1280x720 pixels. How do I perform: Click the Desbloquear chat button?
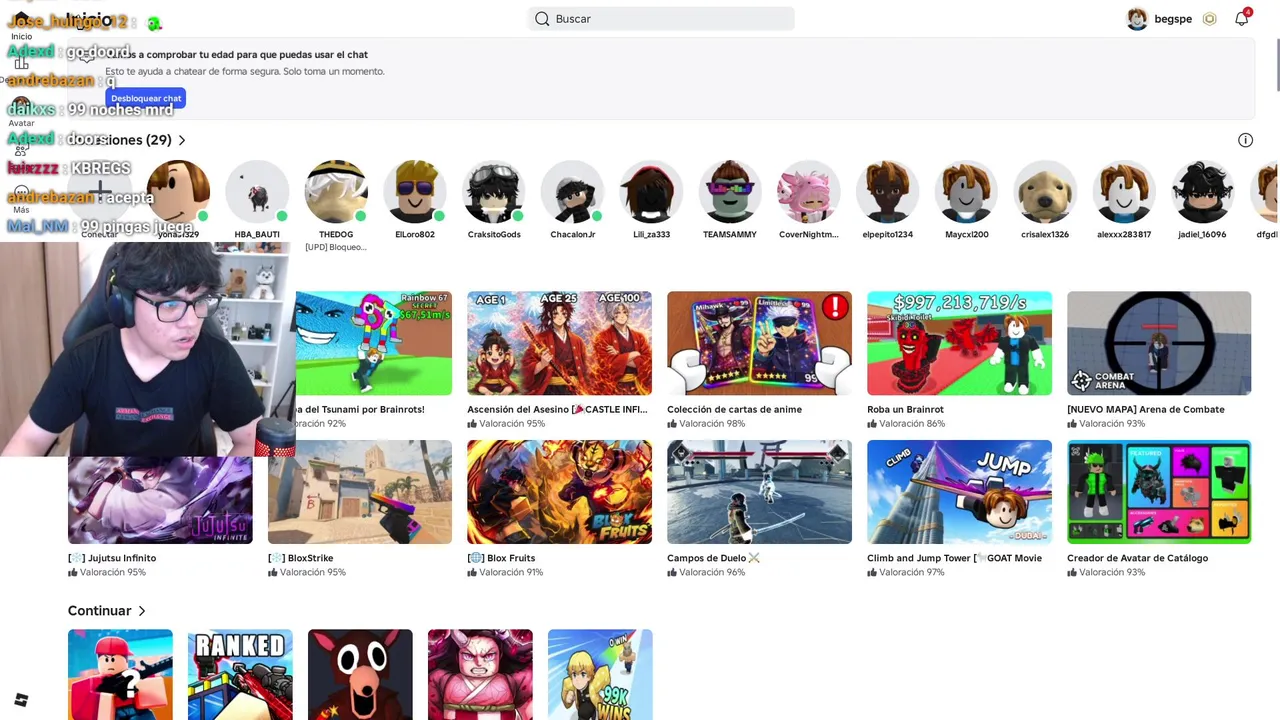pyautogui.click(x=146, y=98)
